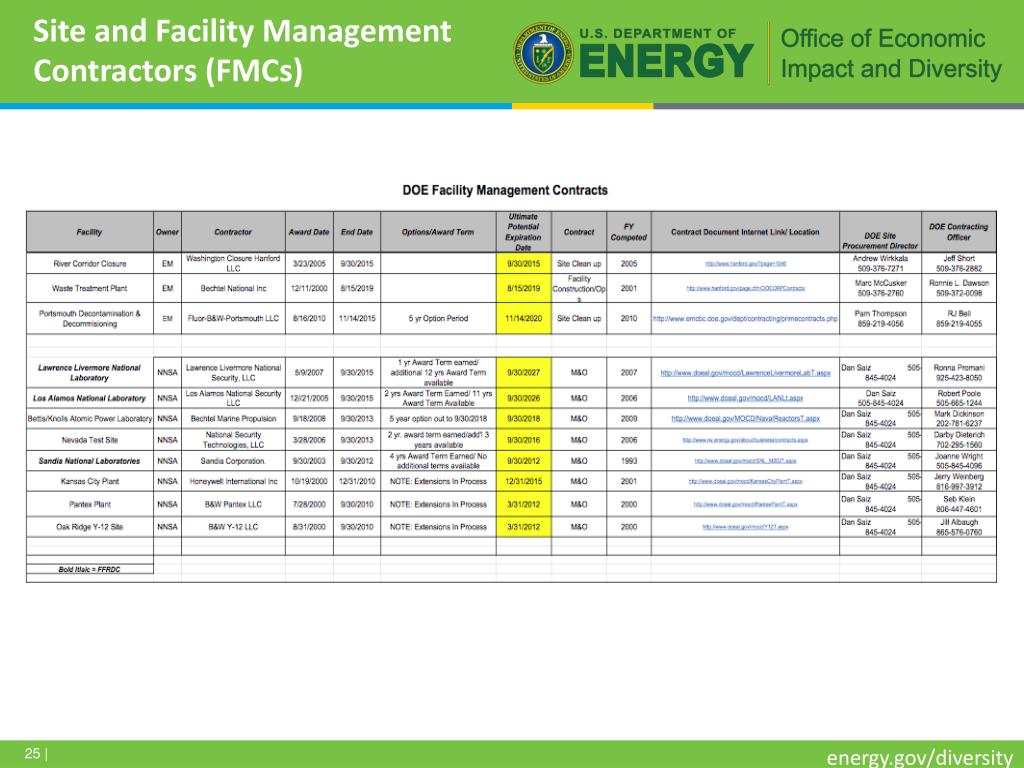
Task: Click the slide title 'Site and Facility Management Contractors (FMCs)'
Action: coord(242,51)
